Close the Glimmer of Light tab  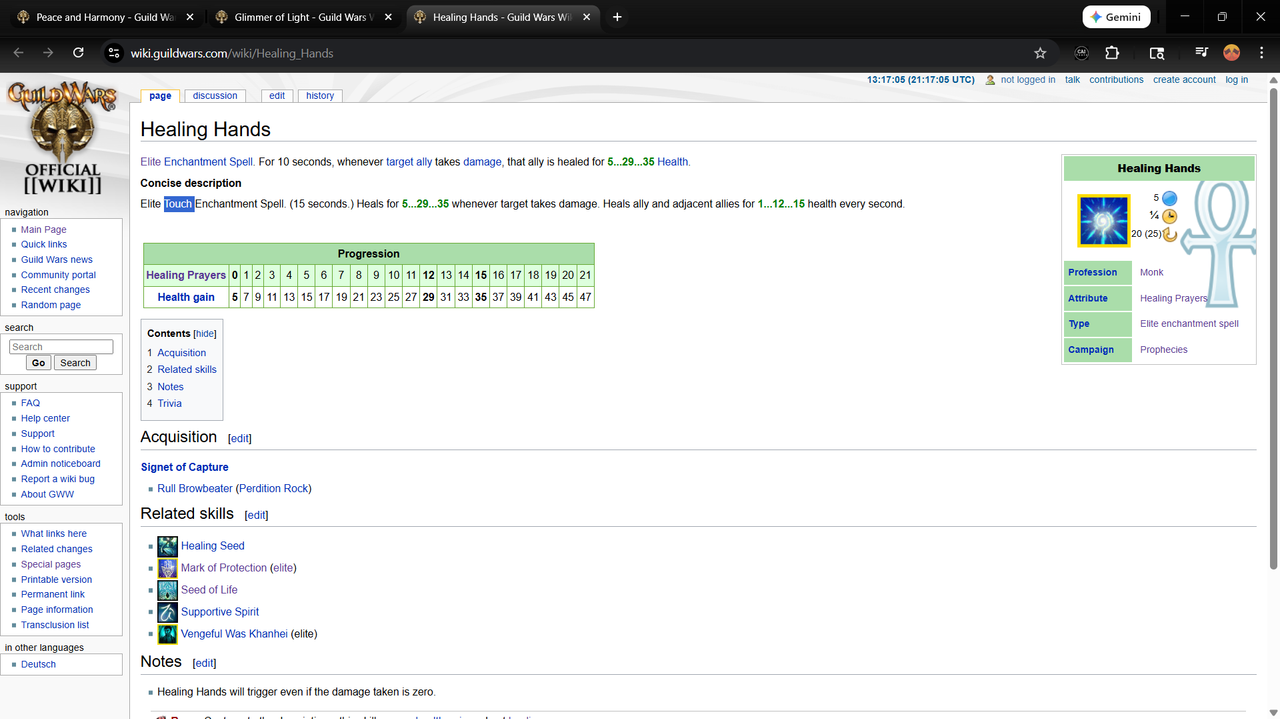coord(389,17)
